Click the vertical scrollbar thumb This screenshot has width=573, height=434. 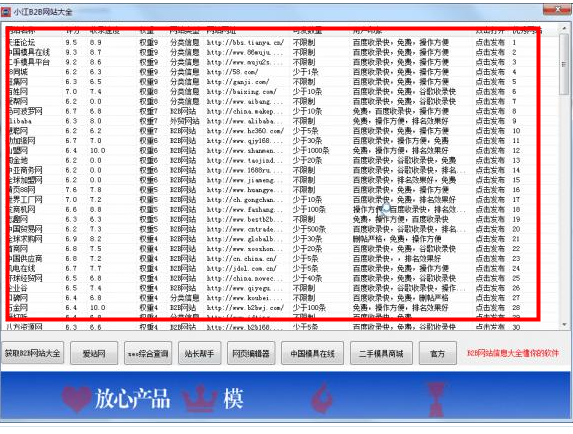pyautogui.click(x=565, y=64)
